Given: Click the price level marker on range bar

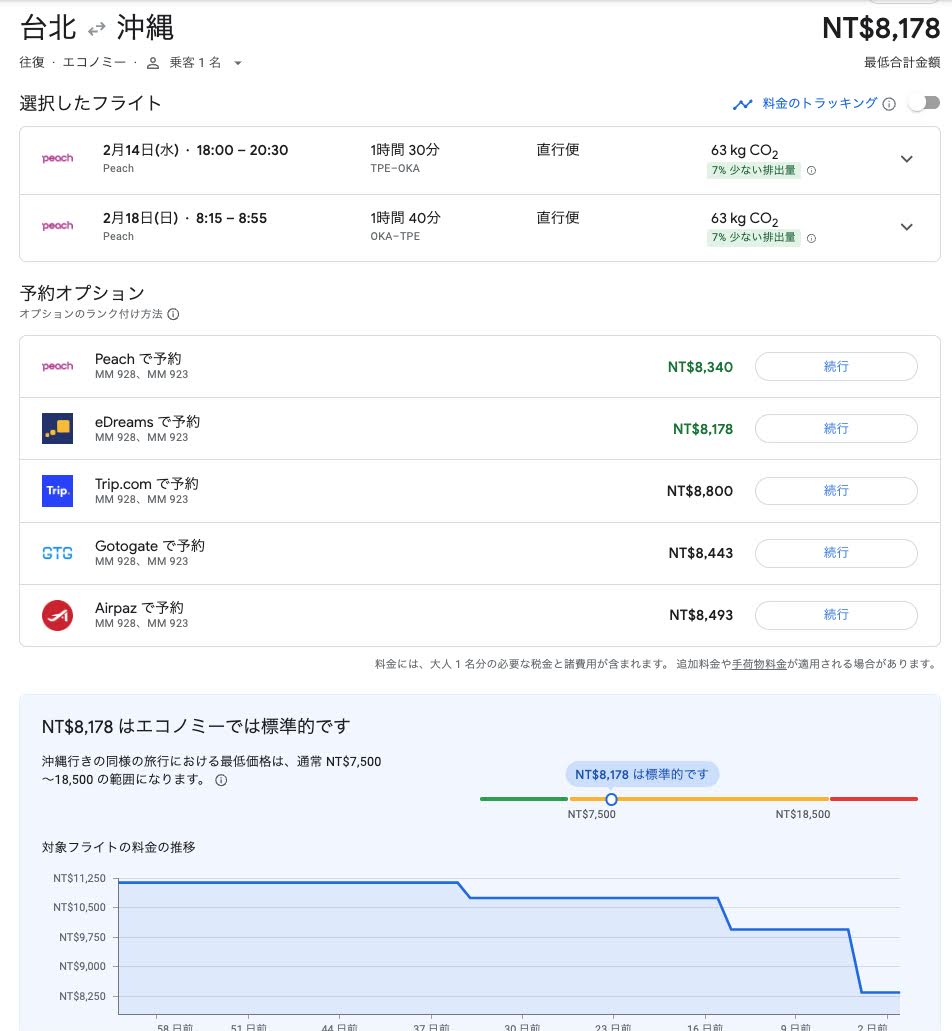Looking at the screenshot, I should tap(611, 799).
